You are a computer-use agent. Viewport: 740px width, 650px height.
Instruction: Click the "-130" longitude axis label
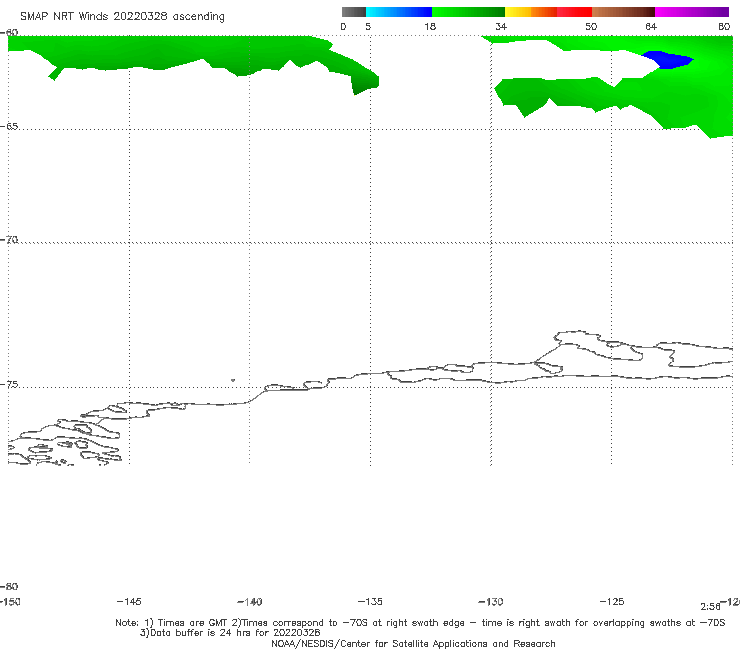pyautogui.click(x=491, y=602)
